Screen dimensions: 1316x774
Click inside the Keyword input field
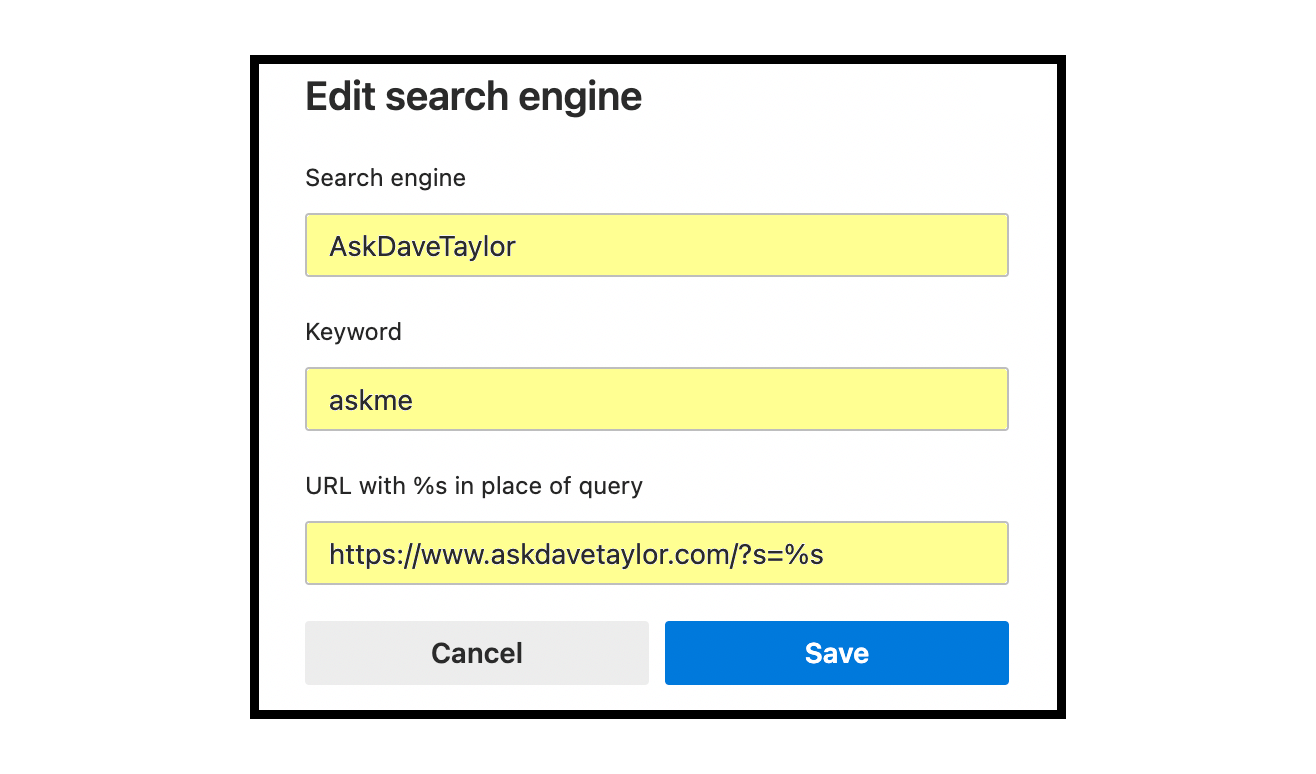click(656, 399)
